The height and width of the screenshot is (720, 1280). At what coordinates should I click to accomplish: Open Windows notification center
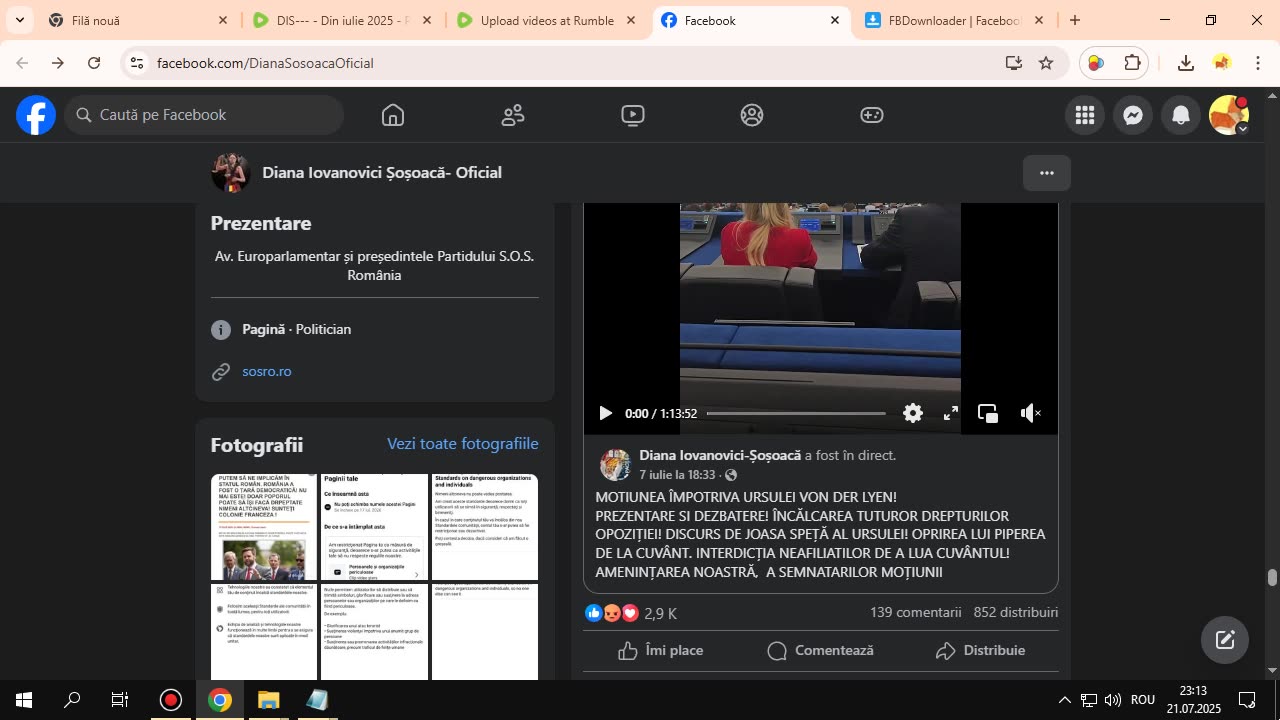tap(1247, 700)
